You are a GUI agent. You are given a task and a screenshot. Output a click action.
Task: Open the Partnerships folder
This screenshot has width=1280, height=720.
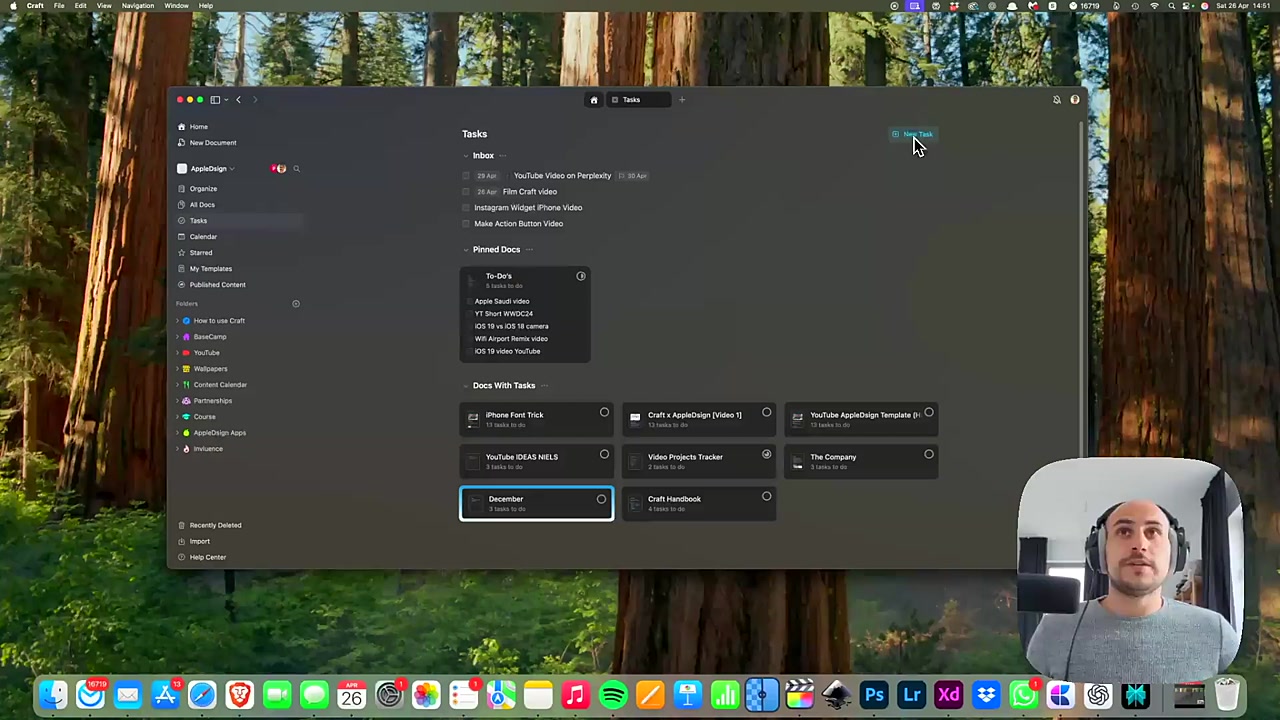pyautogui.click(x=212, y=401)
